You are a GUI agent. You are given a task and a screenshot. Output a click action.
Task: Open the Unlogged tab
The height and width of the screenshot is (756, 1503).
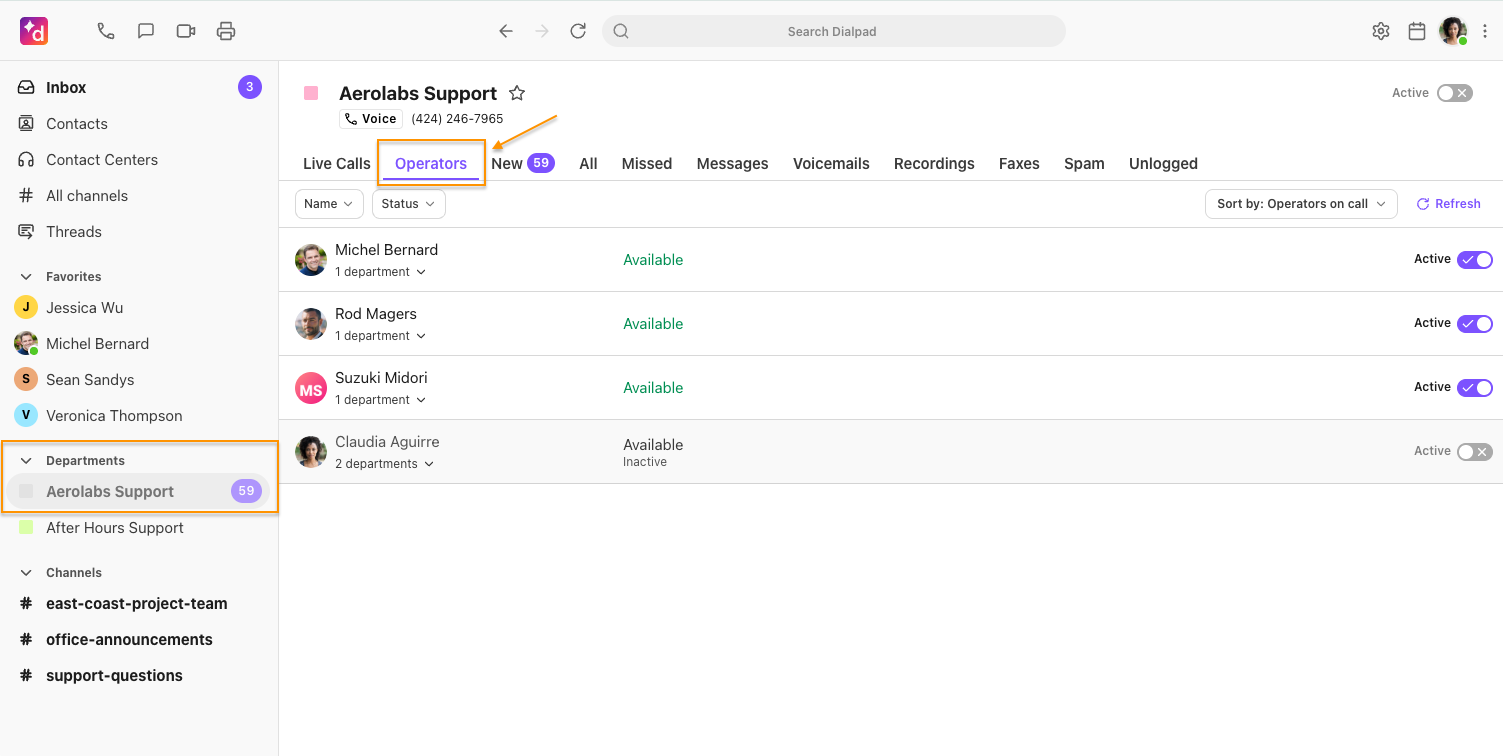click(x=1163, y=164)
